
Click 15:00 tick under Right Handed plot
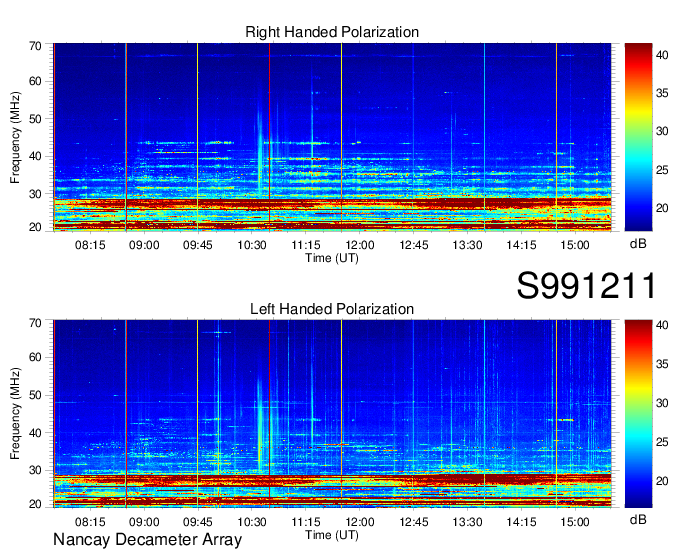575,245
